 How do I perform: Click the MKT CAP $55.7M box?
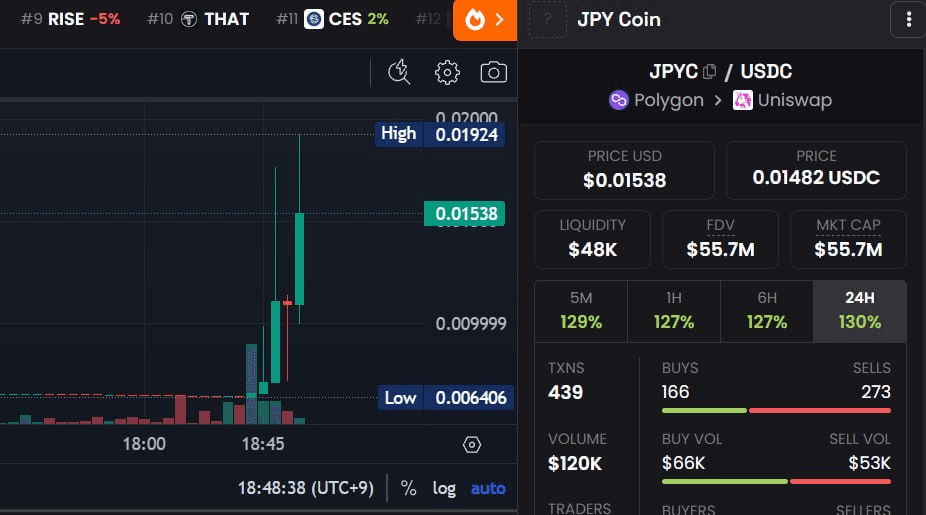848,239
